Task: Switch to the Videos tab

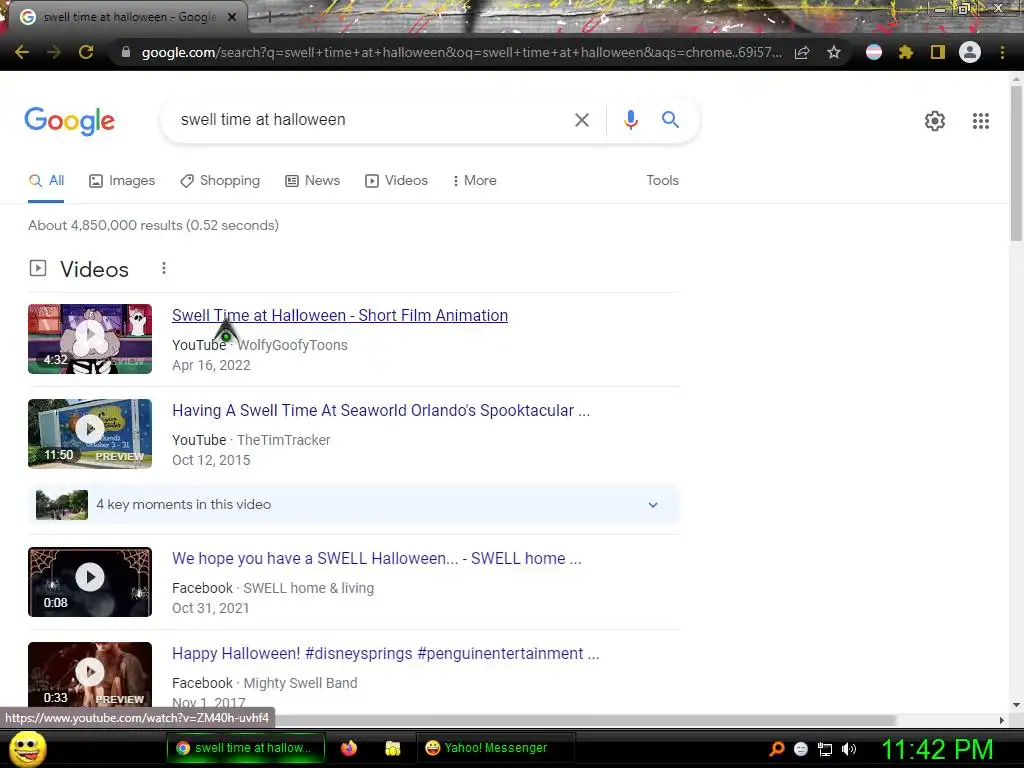Action: pos(396,181)
